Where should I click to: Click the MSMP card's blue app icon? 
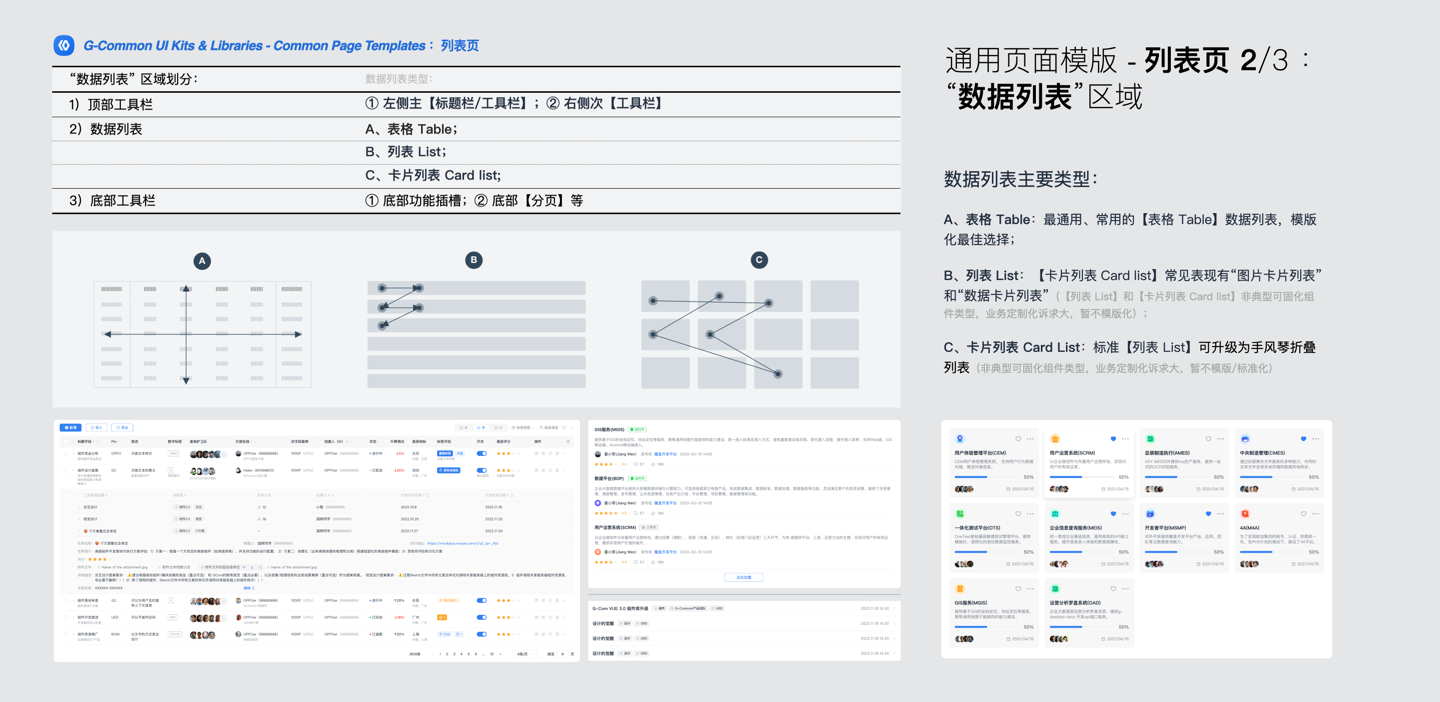coord(1150,513)
